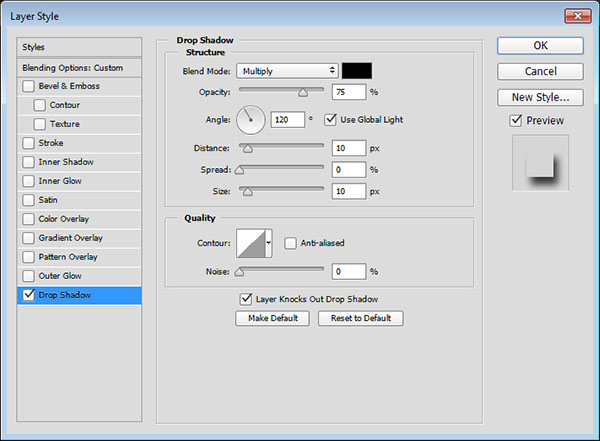Click the Distance value input field
This screenshot has width=600, height=441.
(x=349, y=148)
